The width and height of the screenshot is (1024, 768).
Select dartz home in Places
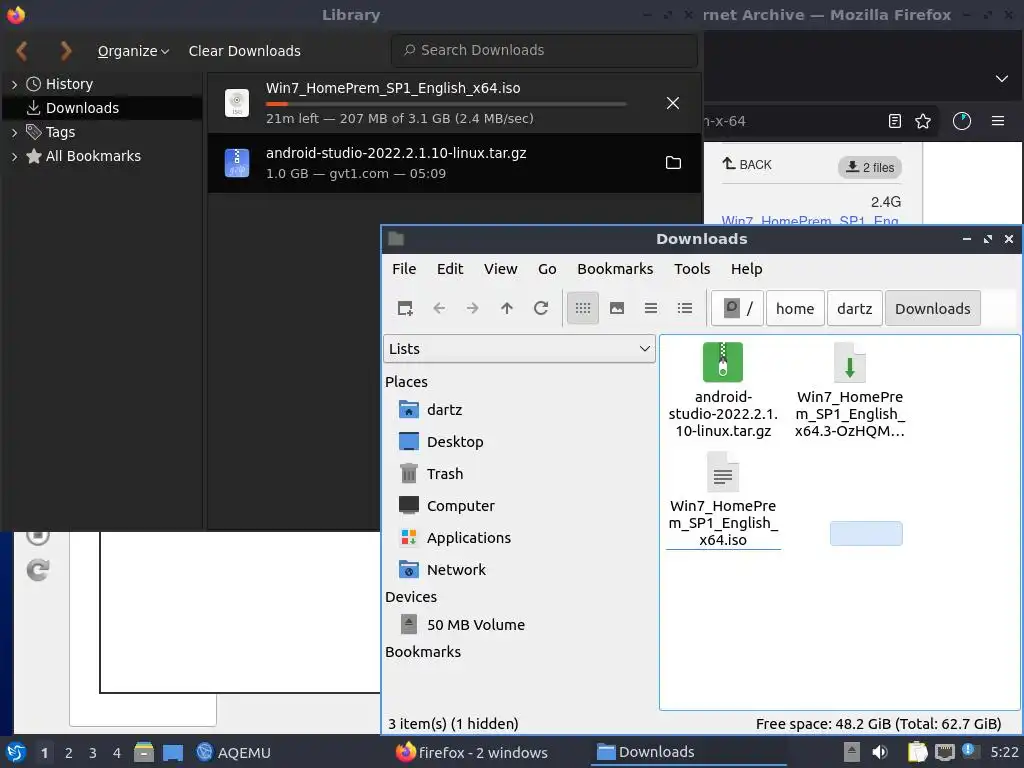(444, 410)
